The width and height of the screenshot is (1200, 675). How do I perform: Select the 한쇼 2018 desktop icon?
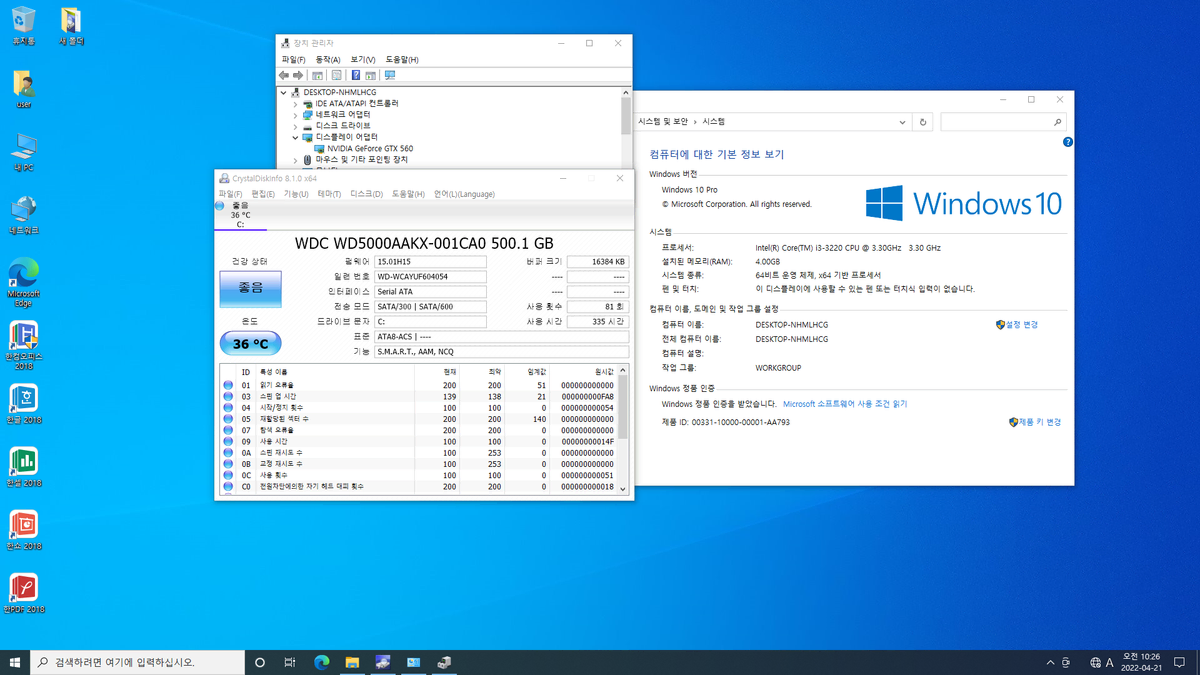pos(23,530)
